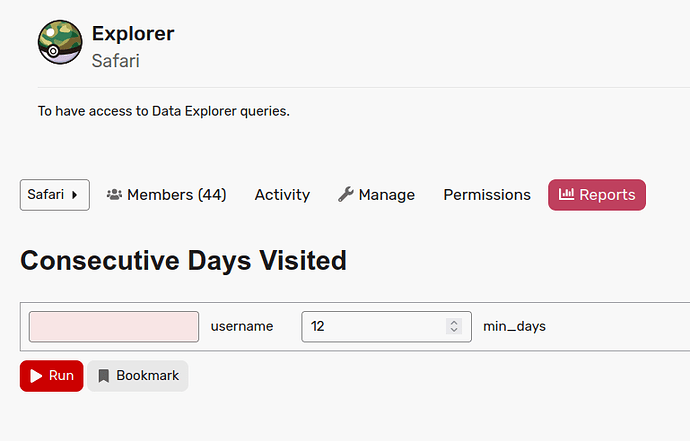The image size is (690, 441).
Task: Go to the Permissions tab
Action: (487, 195)
